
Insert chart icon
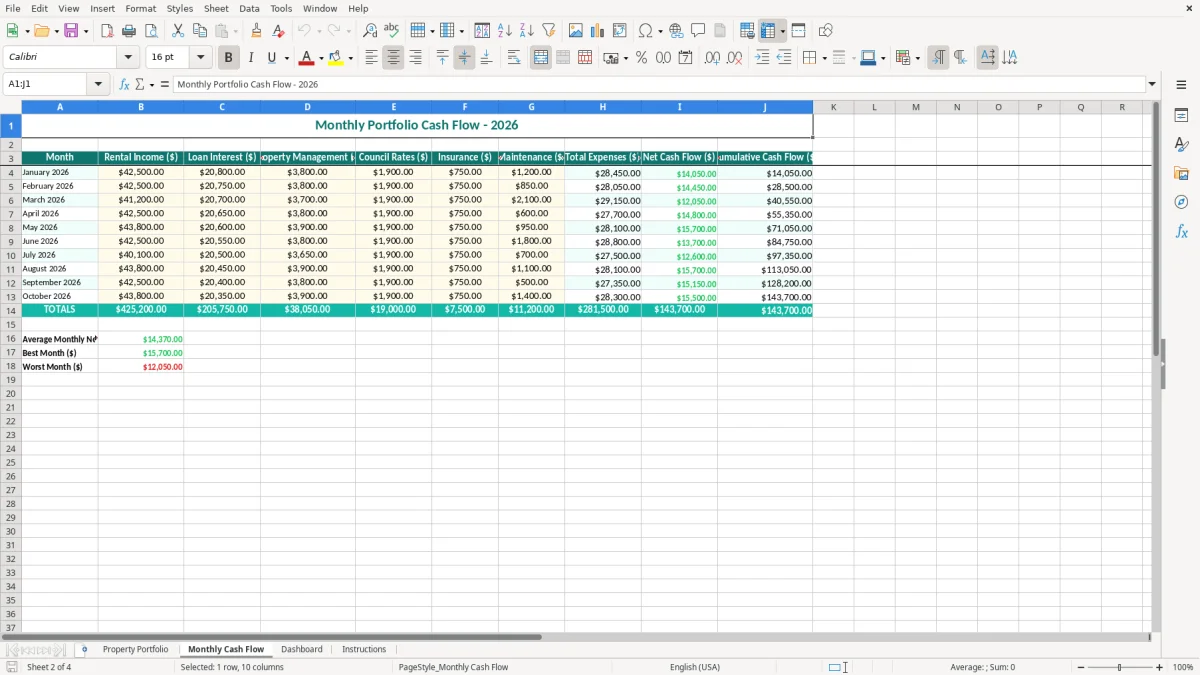[598, 31]
